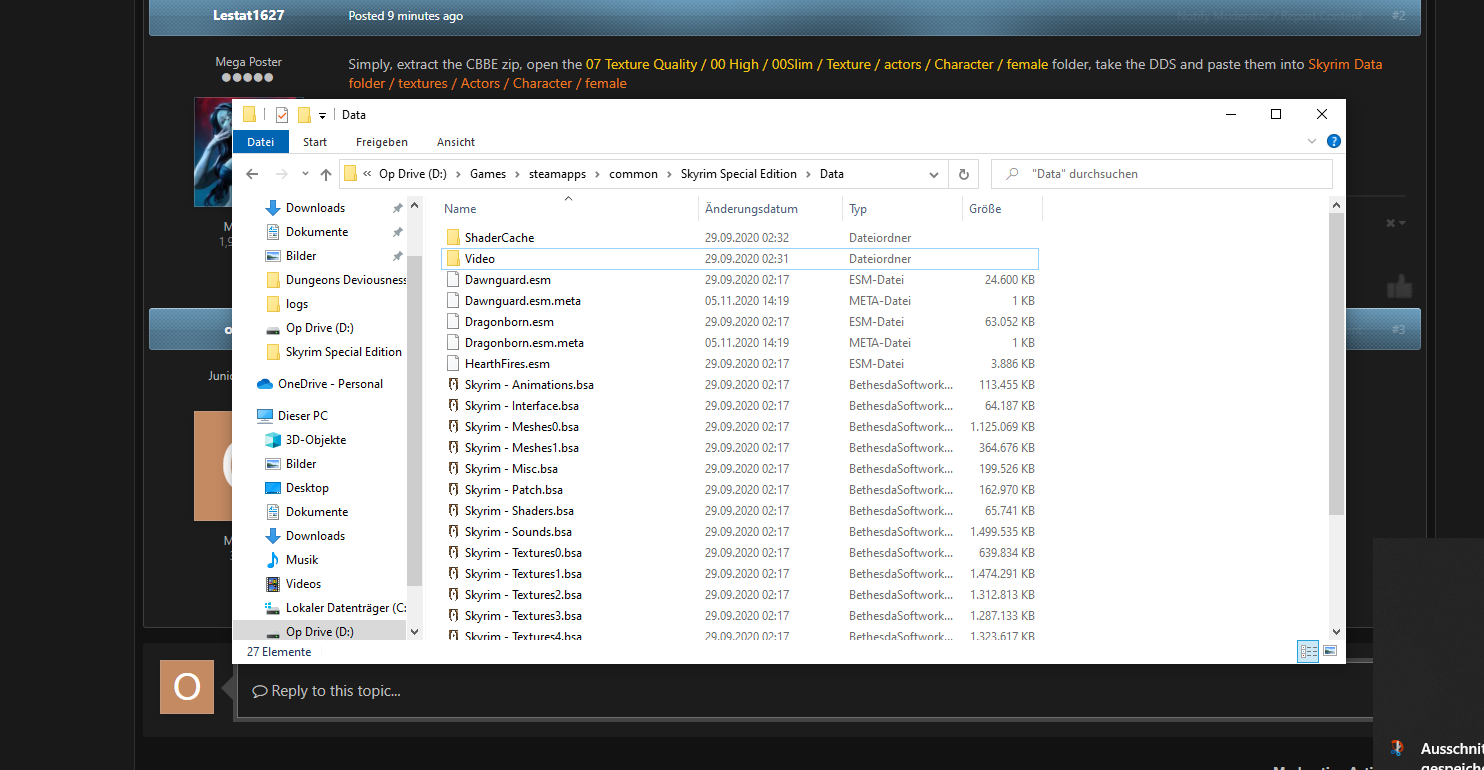Switch to large thumbnails view icon

[1330, 651]
